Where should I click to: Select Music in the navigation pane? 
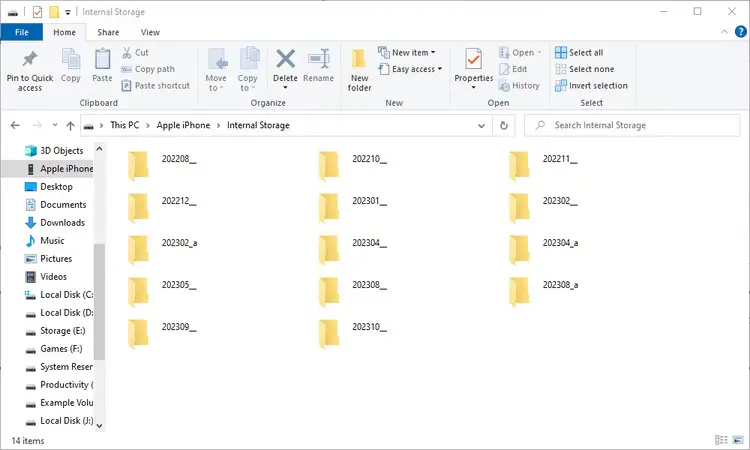(x=44, y=241)
